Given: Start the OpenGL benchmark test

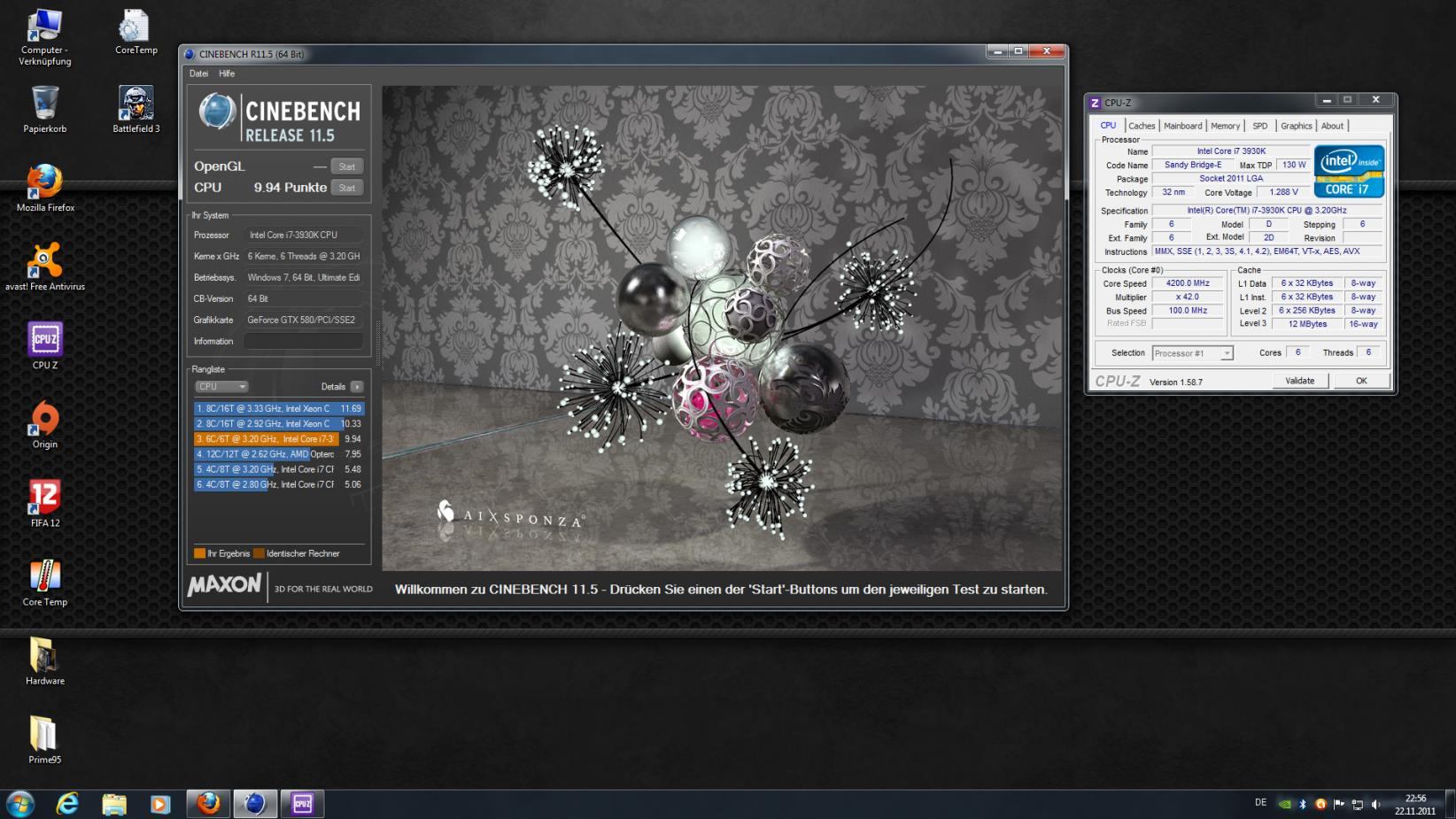Looking at the screenshot, I should tap(347, 166).
